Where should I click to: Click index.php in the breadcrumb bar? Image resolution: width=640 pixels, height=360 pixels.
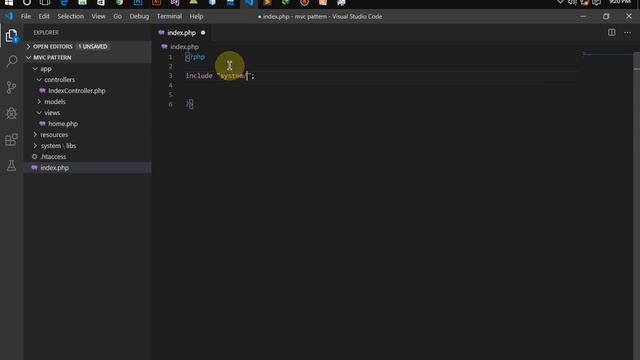[184, 47]
